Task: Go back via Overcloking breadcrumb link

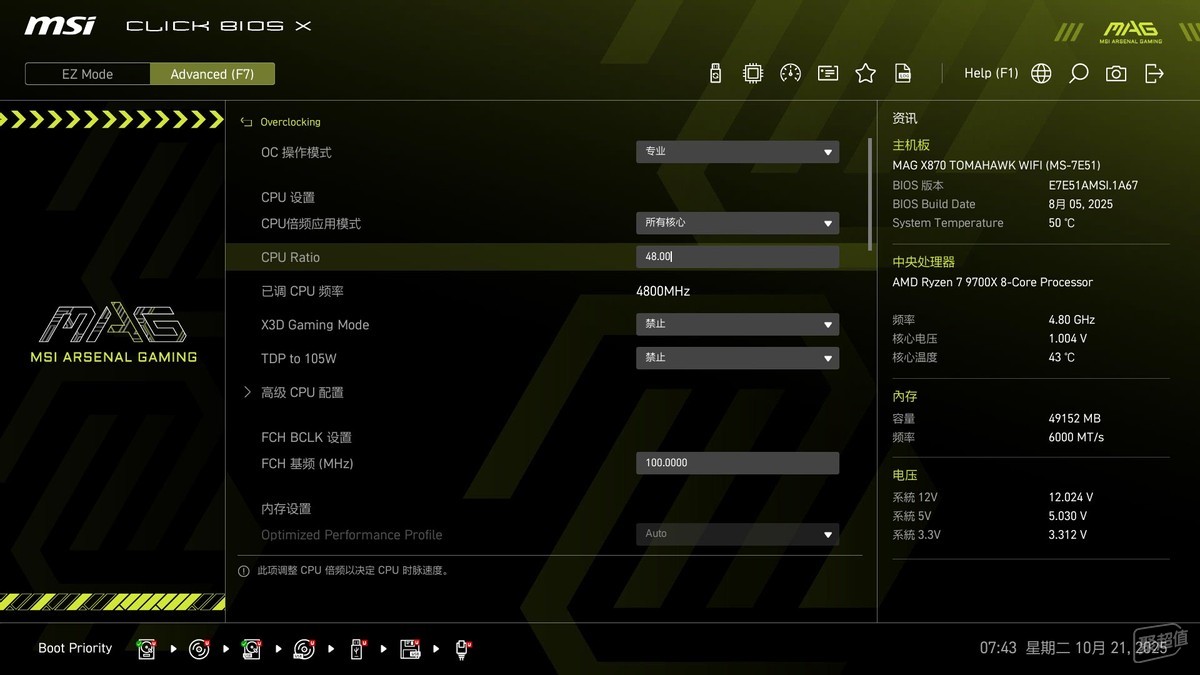Action: [289, 122]
